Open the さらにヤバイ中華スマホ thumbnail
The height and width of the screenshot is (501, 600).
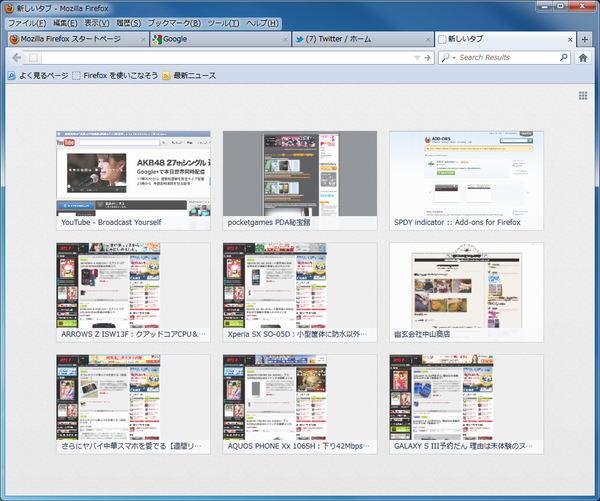coord(133,404)
